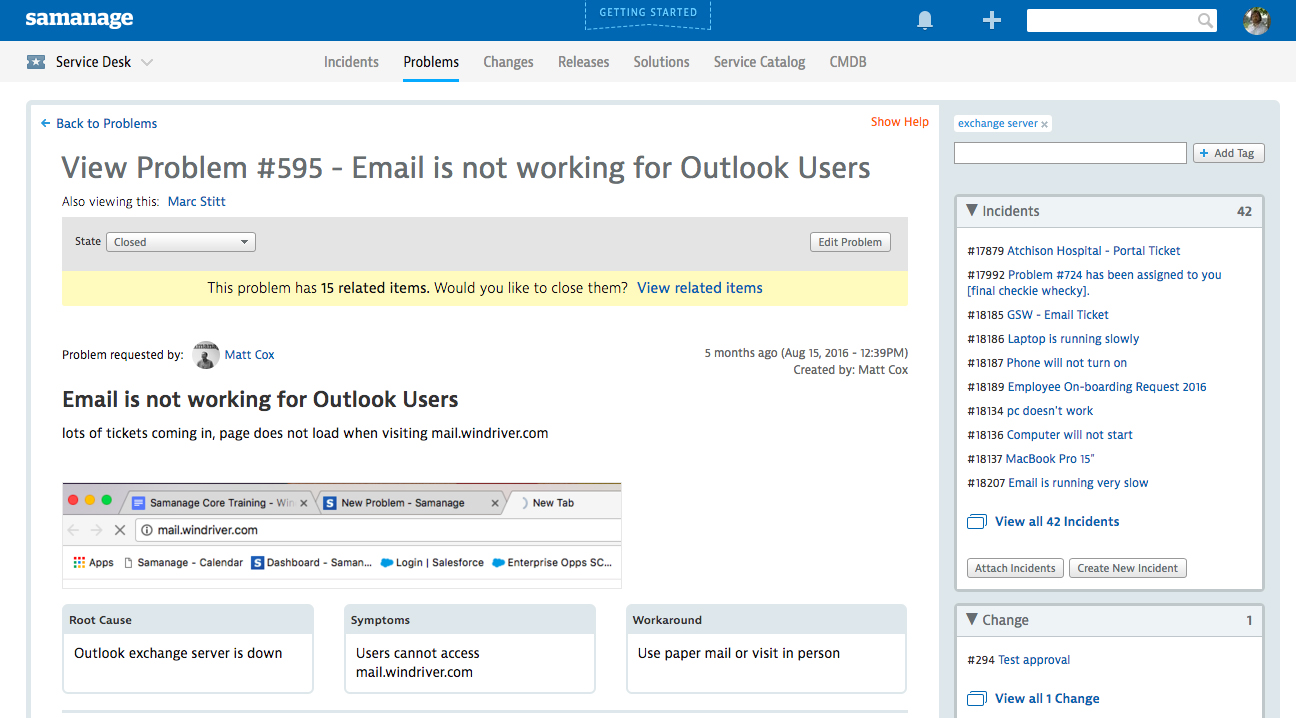This screenshot has width=1296, height=718.
Task: Open incident MacBook Pro 15"
Action: pos(1050,459)
